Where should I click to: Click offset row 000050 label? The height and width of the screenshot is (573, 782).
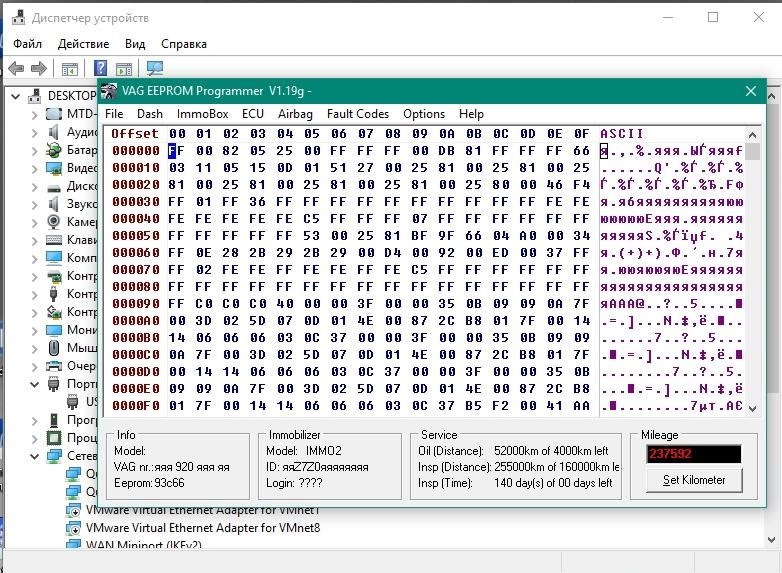[x=136, y=235]
